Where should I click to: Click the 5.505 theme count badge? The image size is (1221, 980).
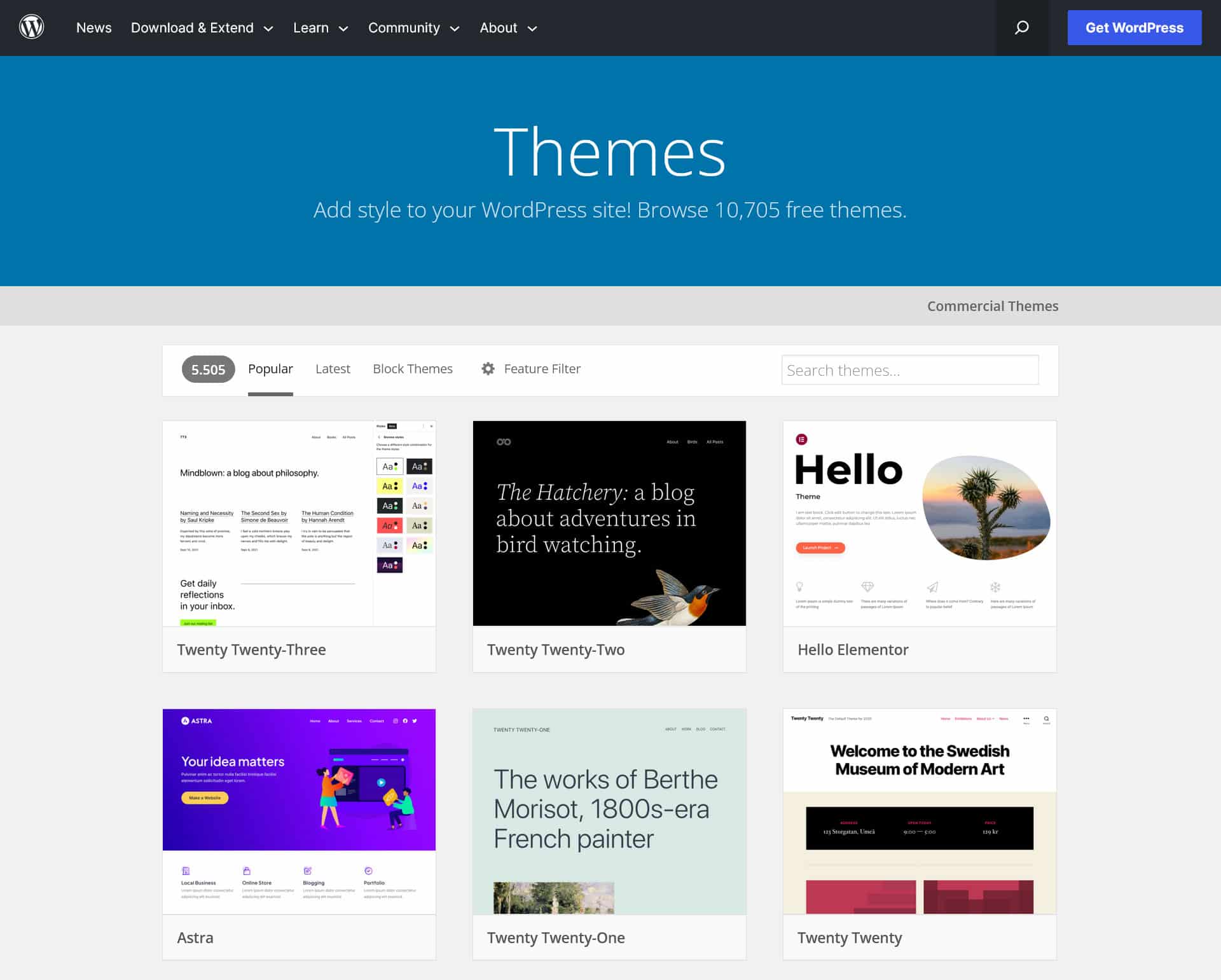tap(208, 369)
